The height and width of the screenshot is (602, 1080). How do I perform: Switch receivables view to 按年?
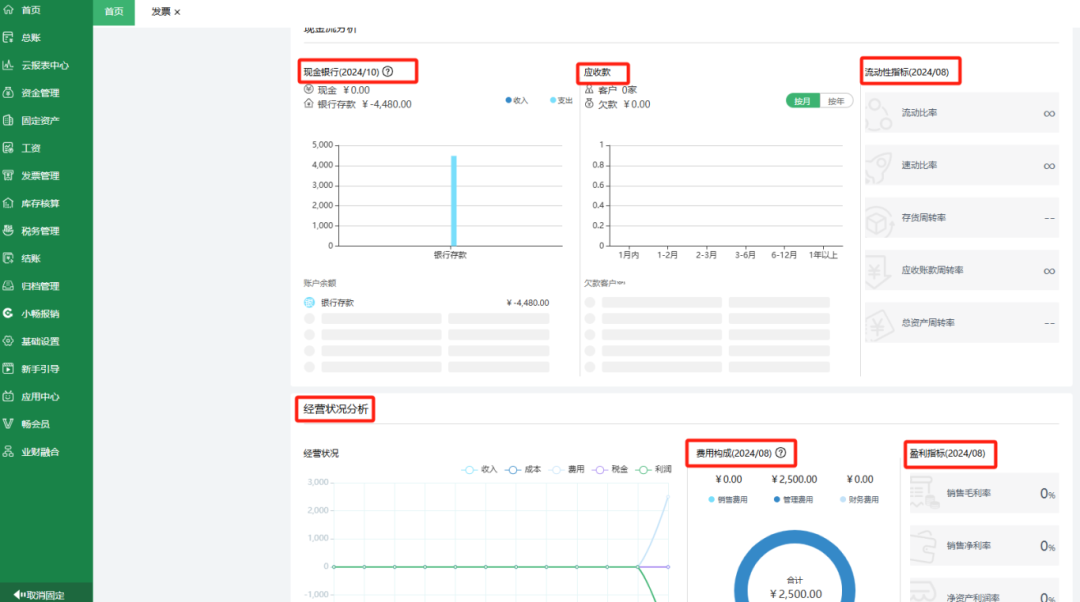tap(836, 101)
